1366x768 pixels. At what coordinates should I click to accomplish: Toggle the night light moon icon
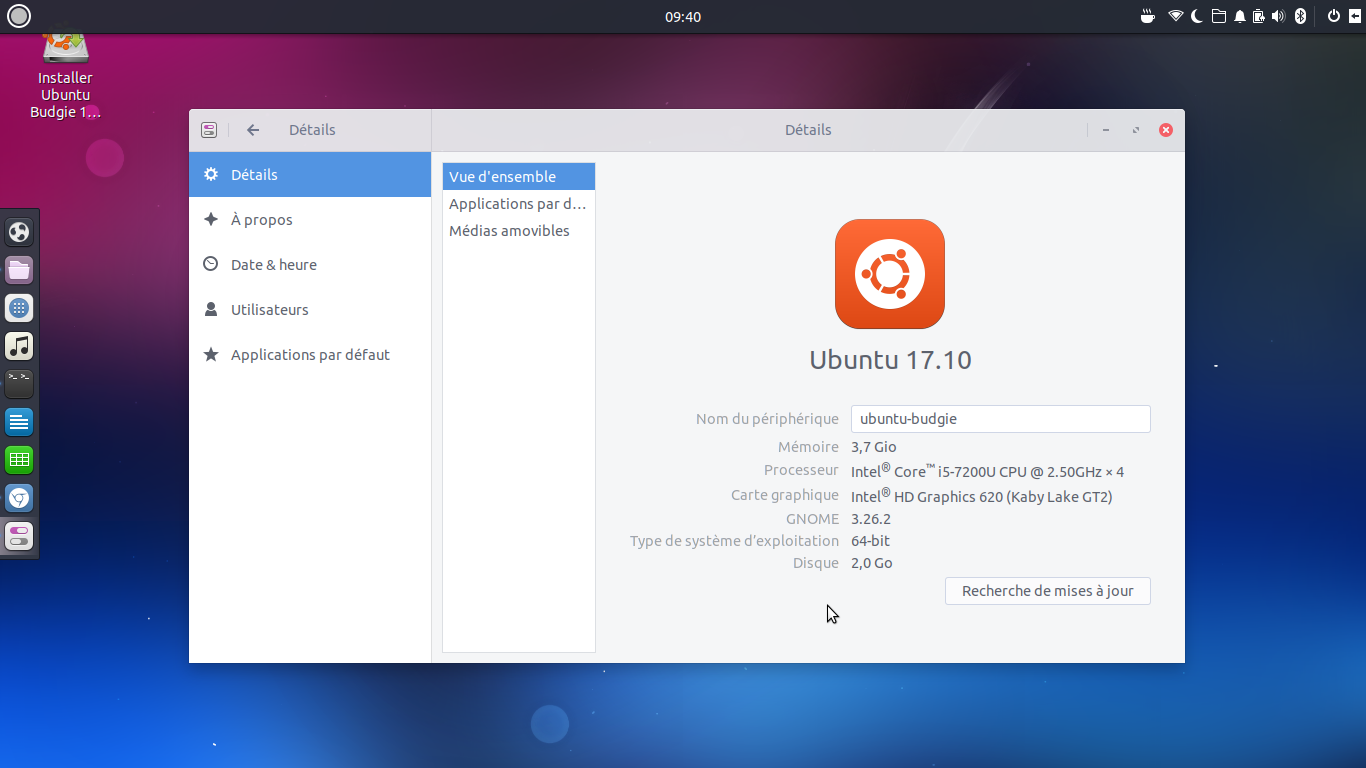[x=1197, y=16]
